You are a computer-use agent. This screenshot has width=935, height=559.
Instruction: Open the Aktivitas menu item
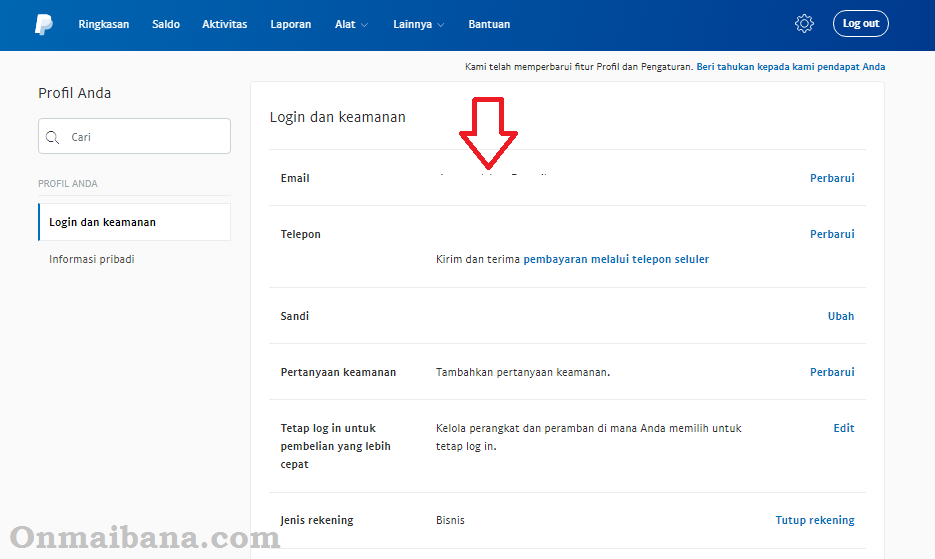pyautogui.click(x=224, y=24)
